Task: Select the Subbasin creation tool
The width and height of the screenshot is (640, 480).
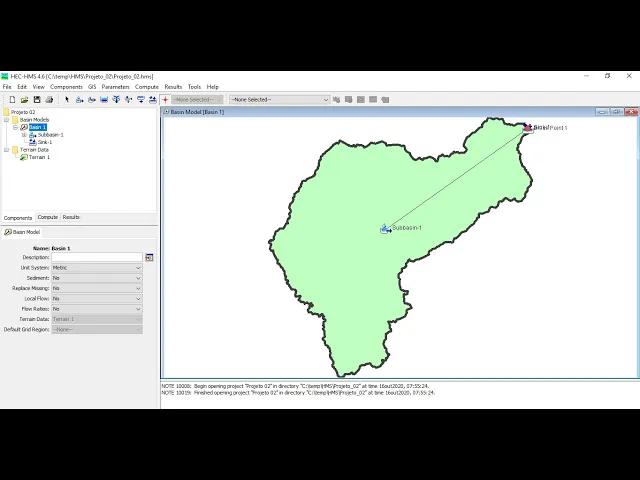Action: [x=80, y=100]
